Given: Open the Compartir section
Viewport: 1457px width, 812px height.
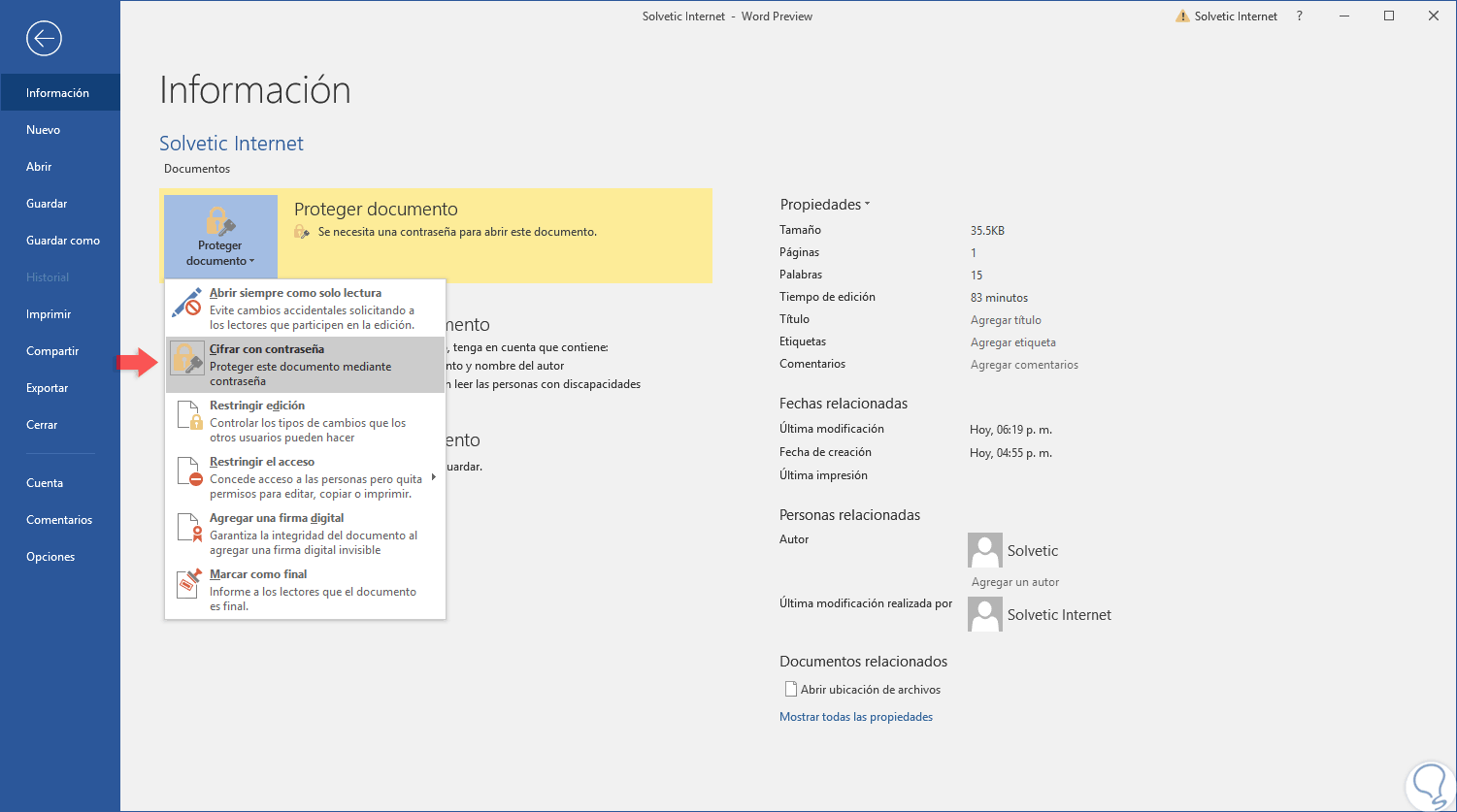Looking at the screenshot, I should [60, 351].
